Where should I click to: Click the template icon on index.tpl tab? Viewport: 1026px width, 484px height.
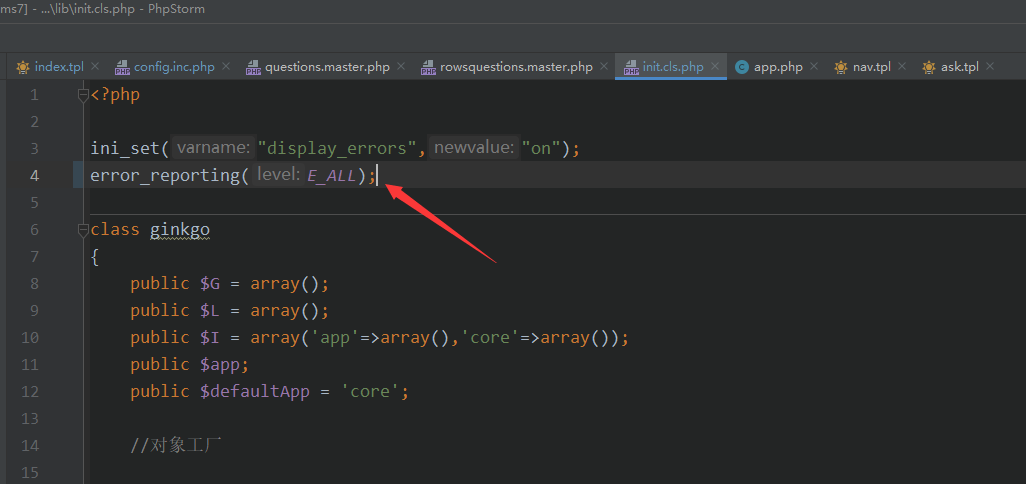point(22,67)
